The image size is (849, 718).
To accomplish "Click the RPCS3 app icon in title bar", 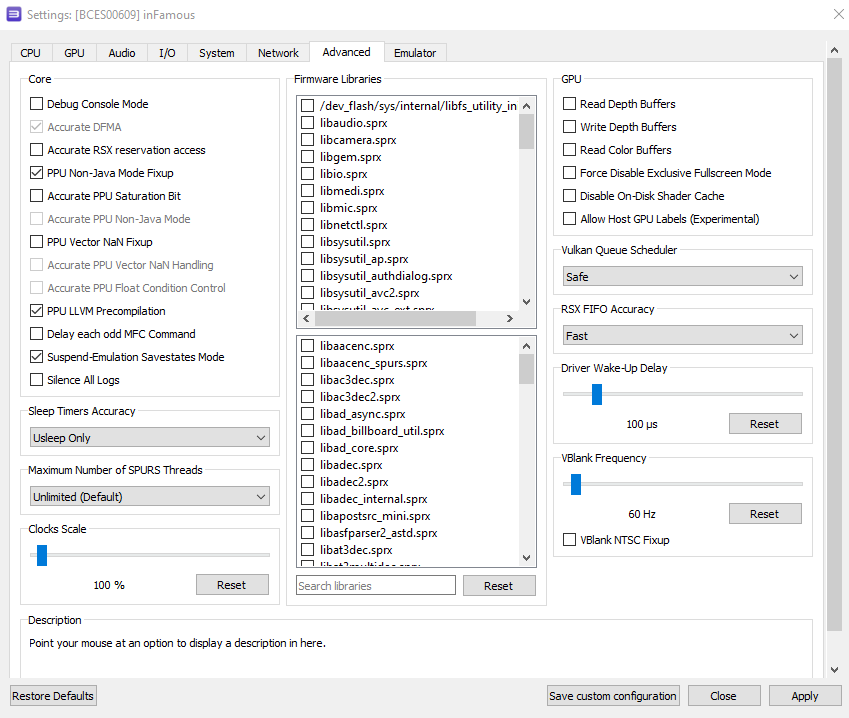I will pyautogui.click(x=14, y=14).
